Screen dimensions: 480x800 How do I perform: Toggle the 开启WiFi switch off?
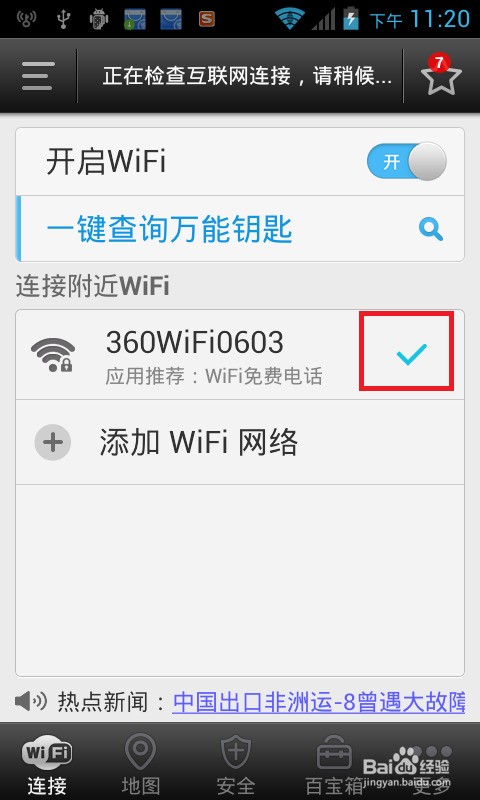pos(407,161)
